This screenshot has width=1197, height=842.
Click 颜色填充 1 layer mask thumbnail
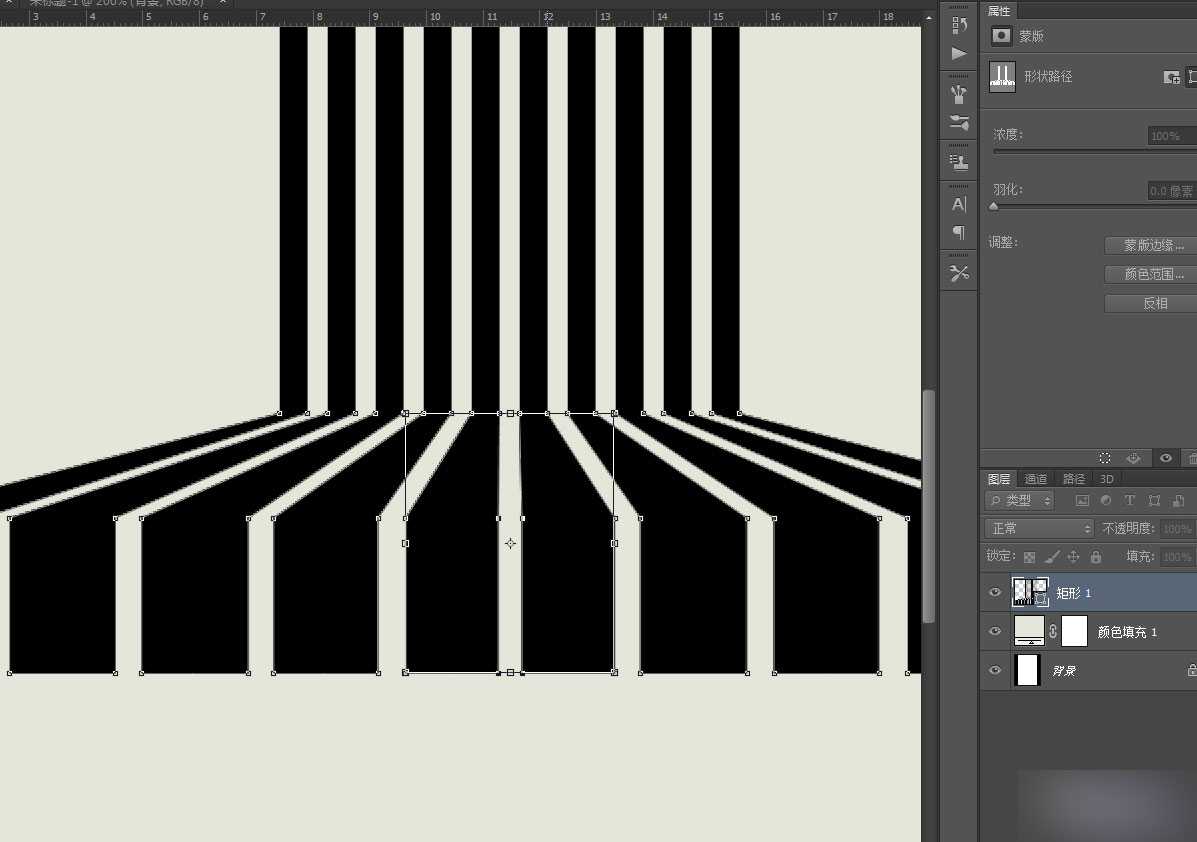(x=1074, y=631)
